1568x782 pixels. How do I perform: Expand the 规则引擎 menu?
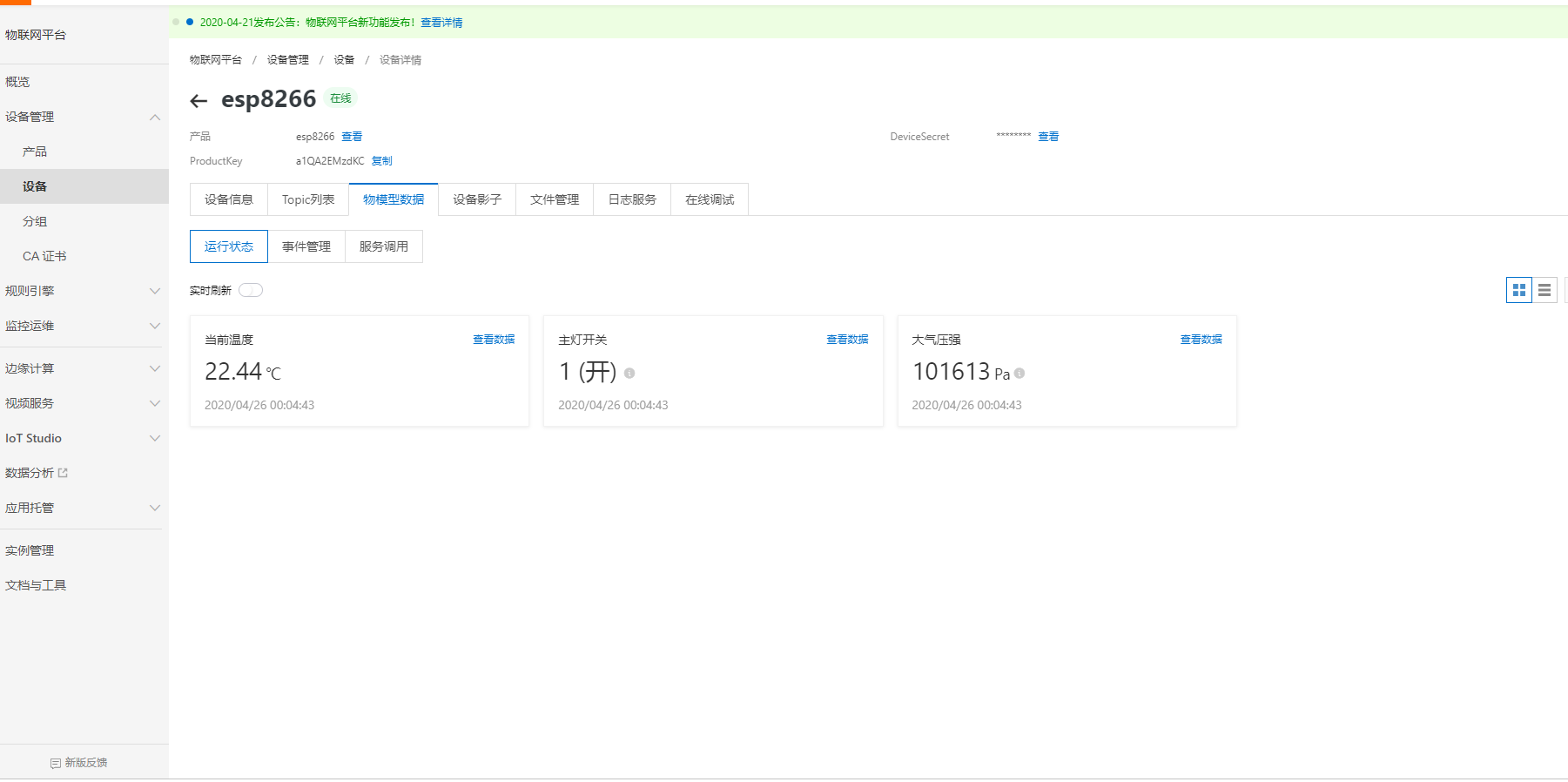pos(155,291)
